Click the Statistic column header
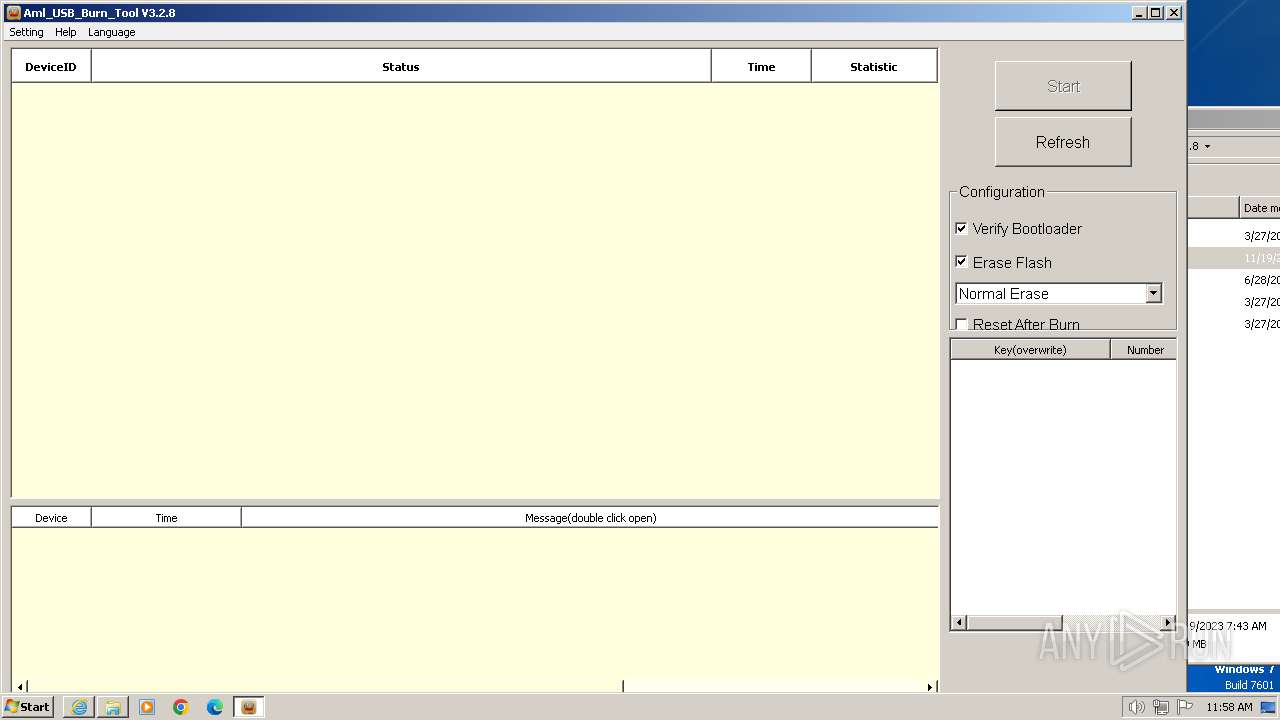This screenshot has height=720, width=1280. tap(874, 67)
